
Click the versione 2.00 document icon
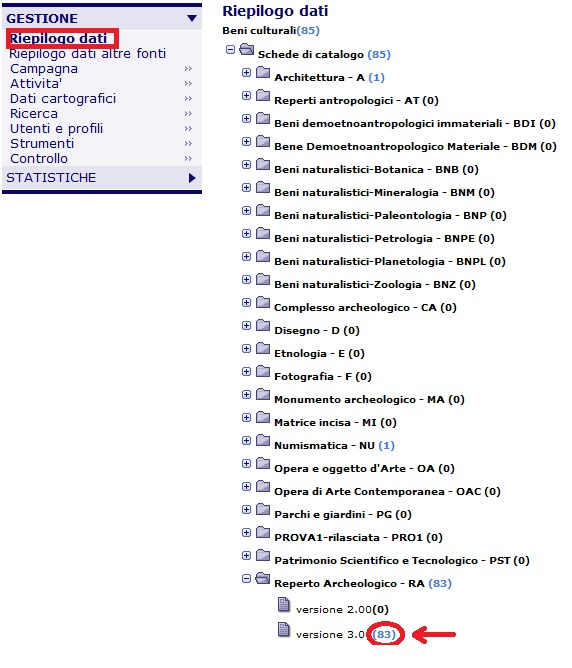point(284,605)
